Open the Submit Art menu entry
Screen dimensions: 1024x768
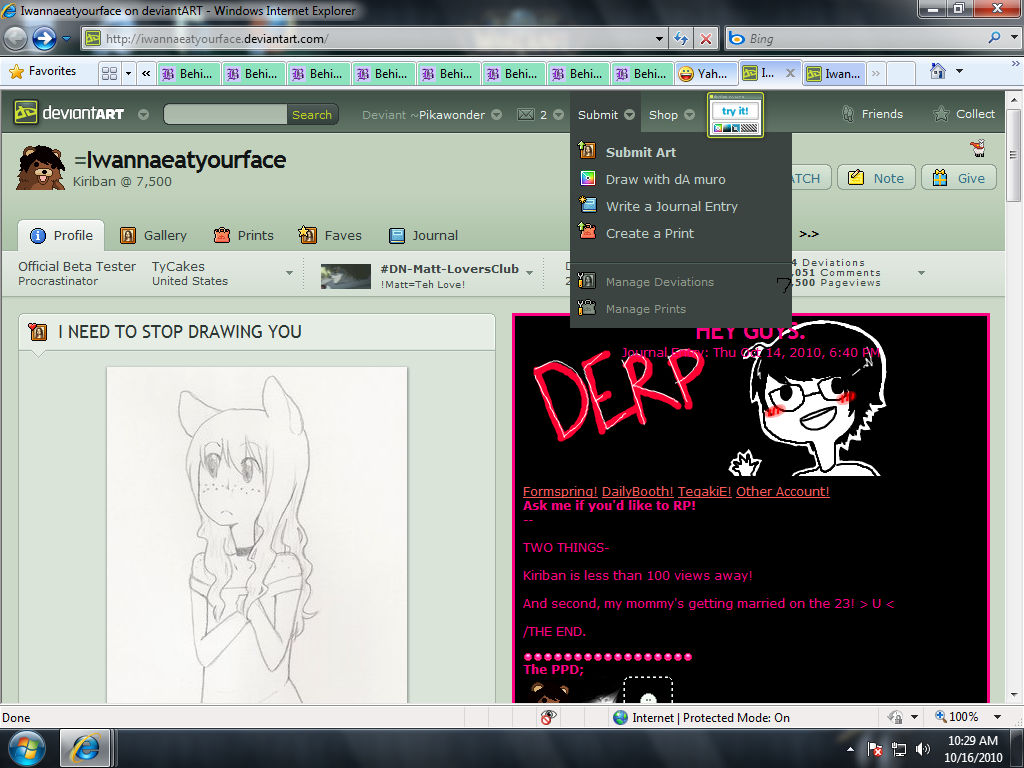tap(640, 152)
